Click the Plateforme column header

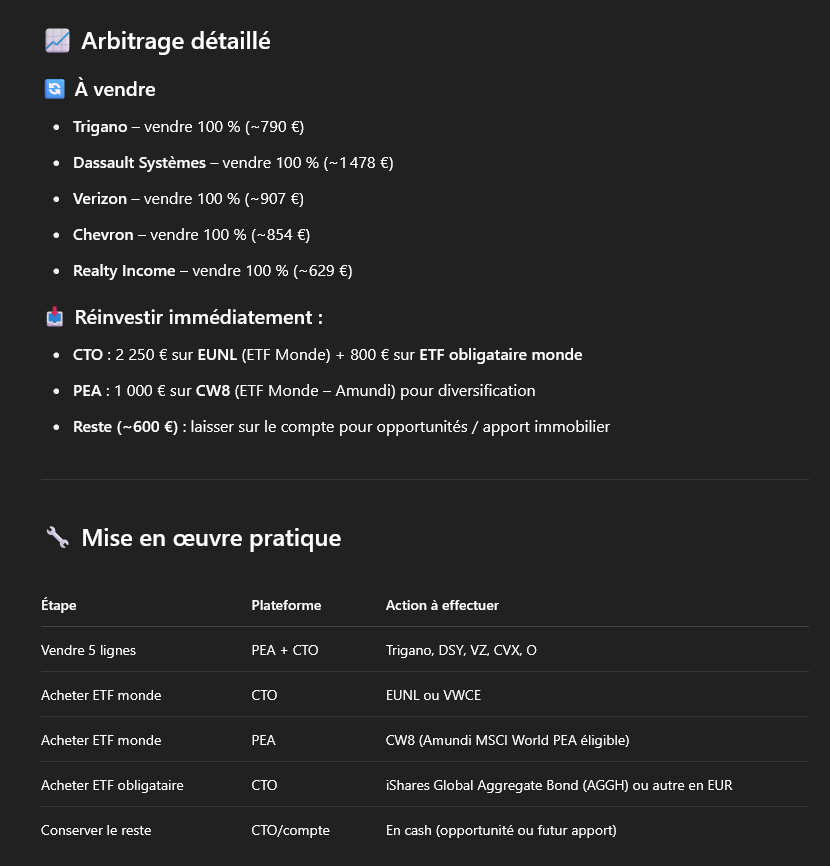[x=286, y=605]
